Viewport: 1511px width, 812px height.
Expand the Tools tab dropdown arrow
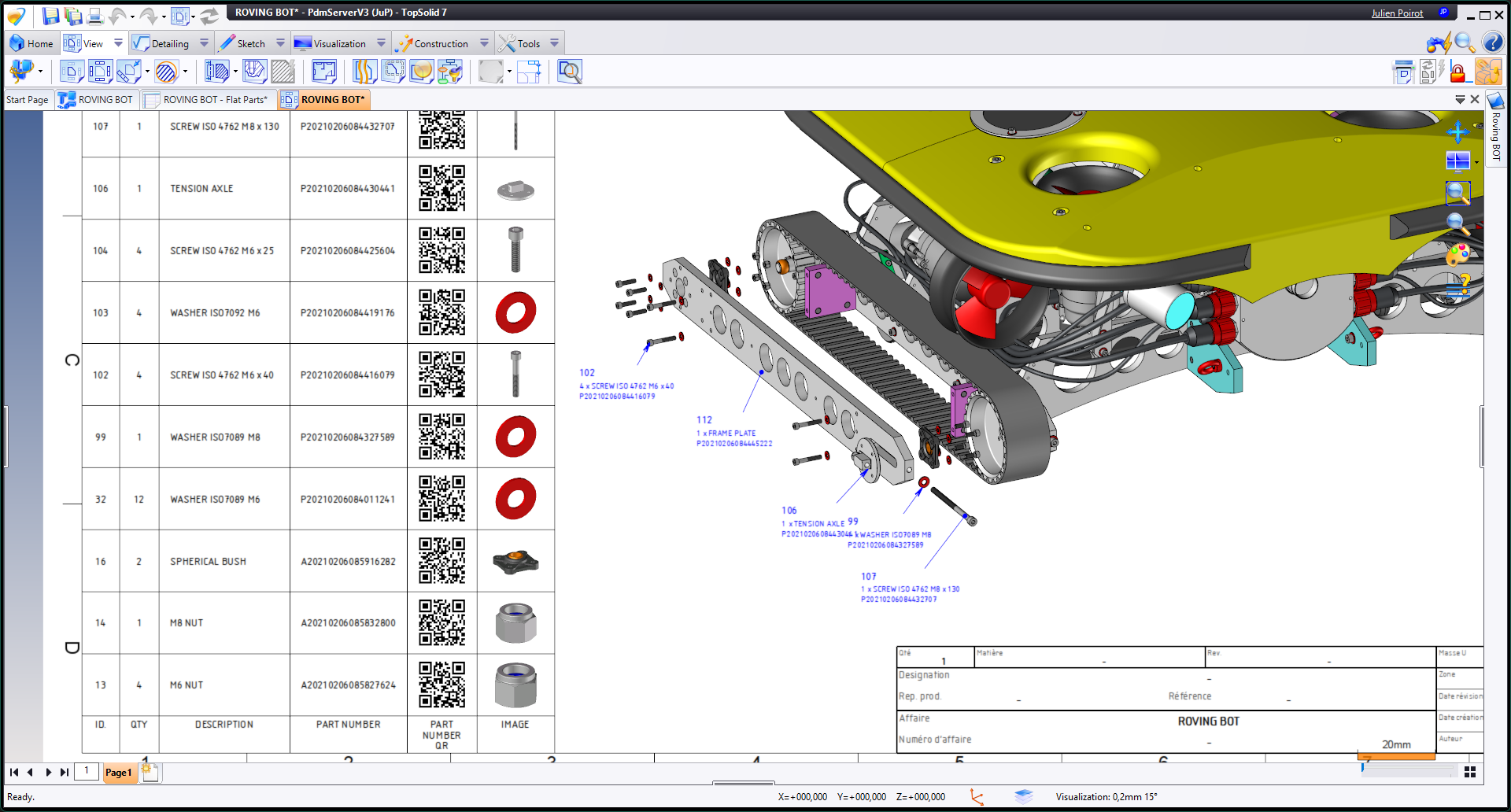coord(554,43)
